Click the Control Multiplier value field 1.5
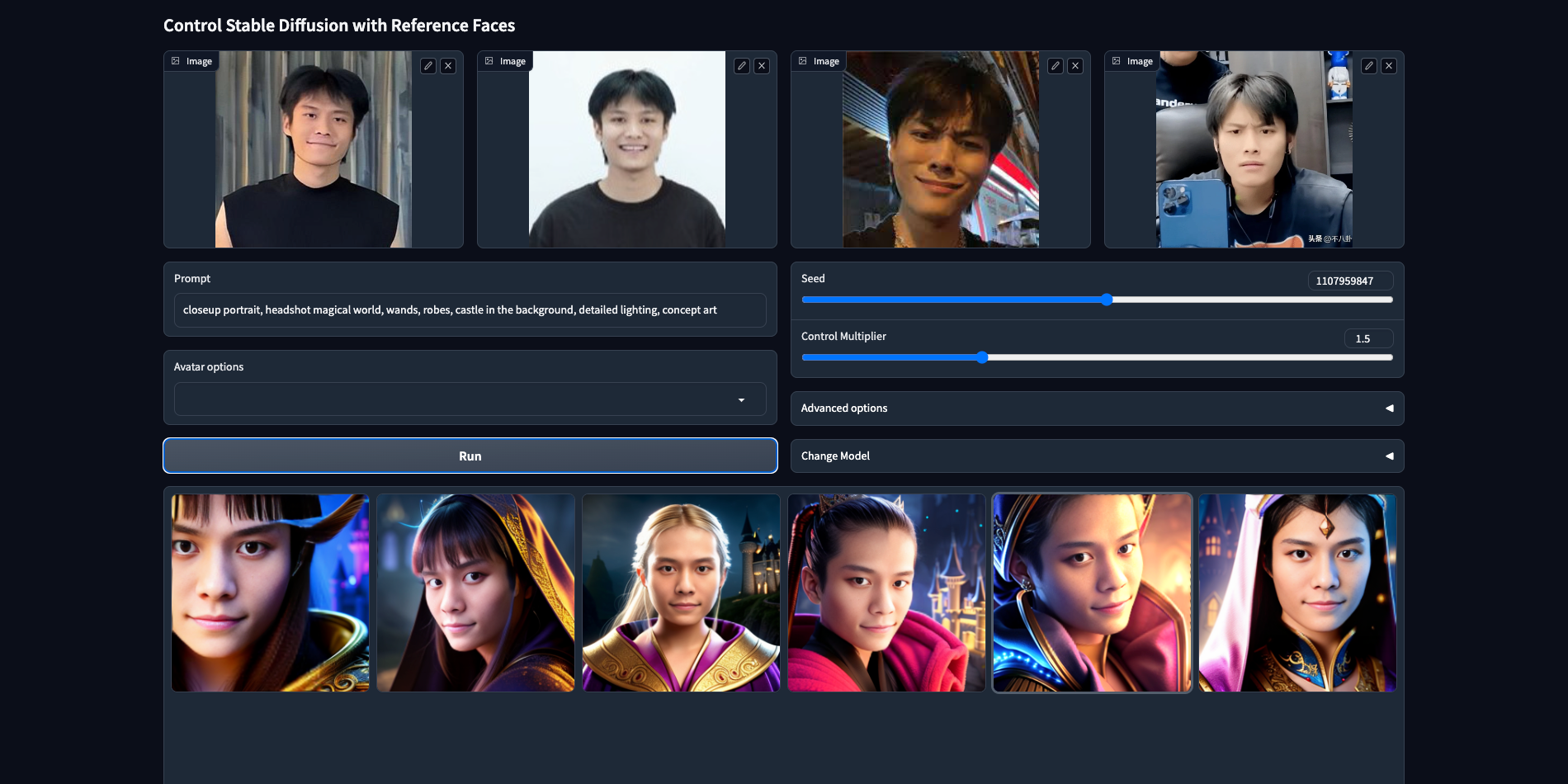The width and height of the screenshot is (1568, 784). 1369,338
